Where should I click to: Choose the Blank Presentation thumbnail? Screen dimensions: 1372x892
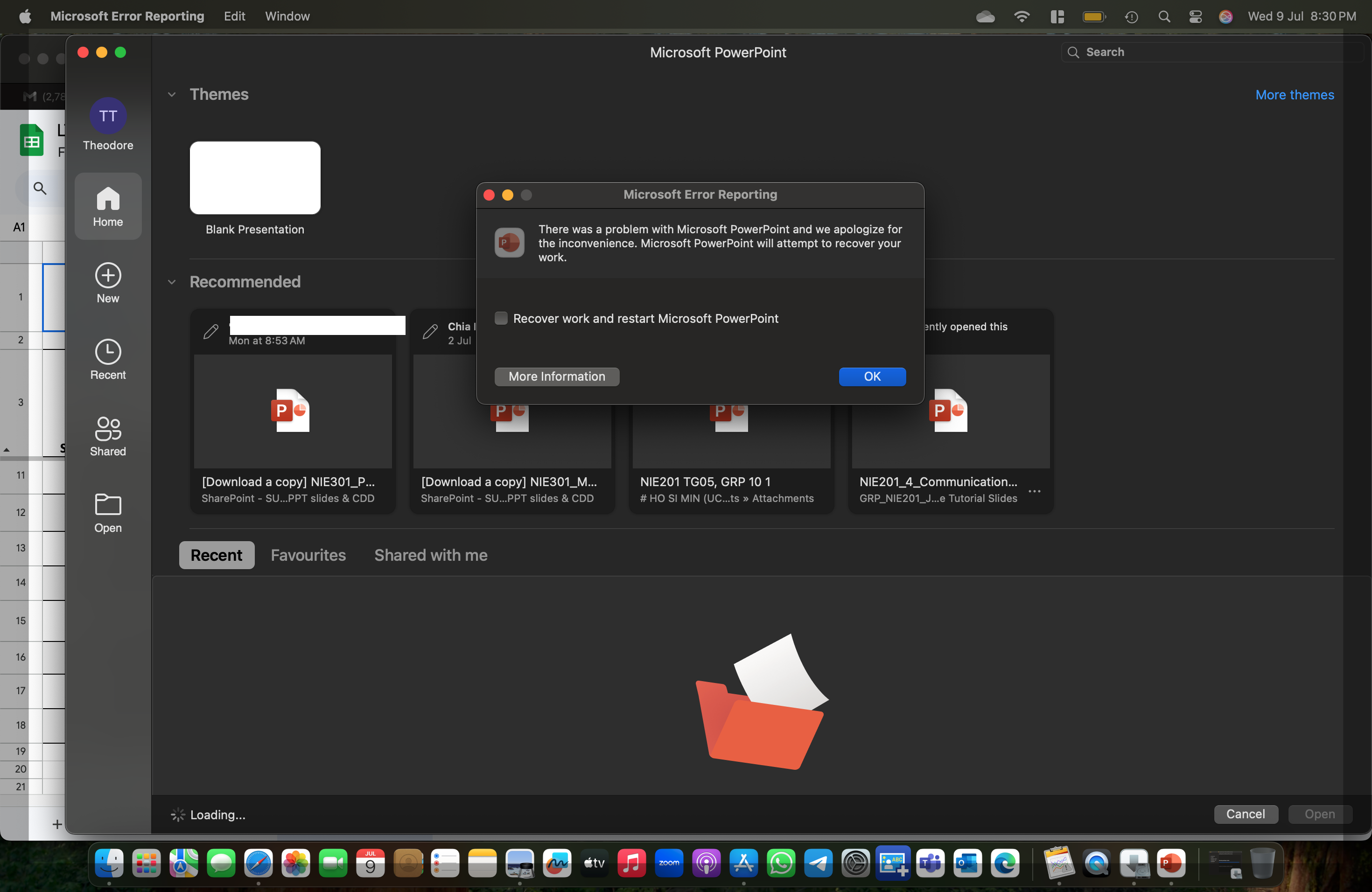[255, 177]
